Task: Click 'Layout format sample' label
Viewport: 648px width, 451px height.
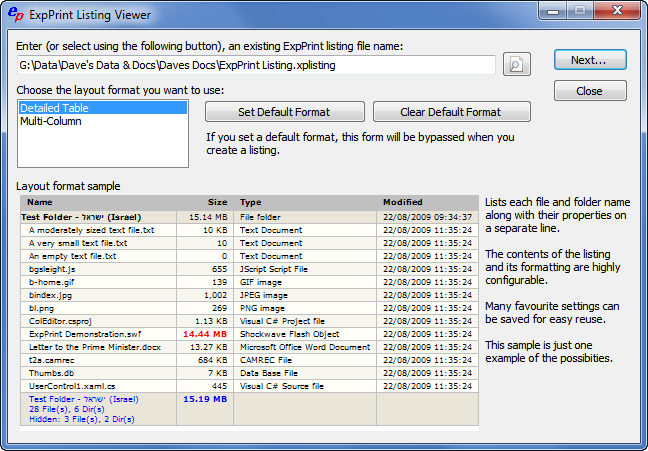Action: [x=68, y=186]
